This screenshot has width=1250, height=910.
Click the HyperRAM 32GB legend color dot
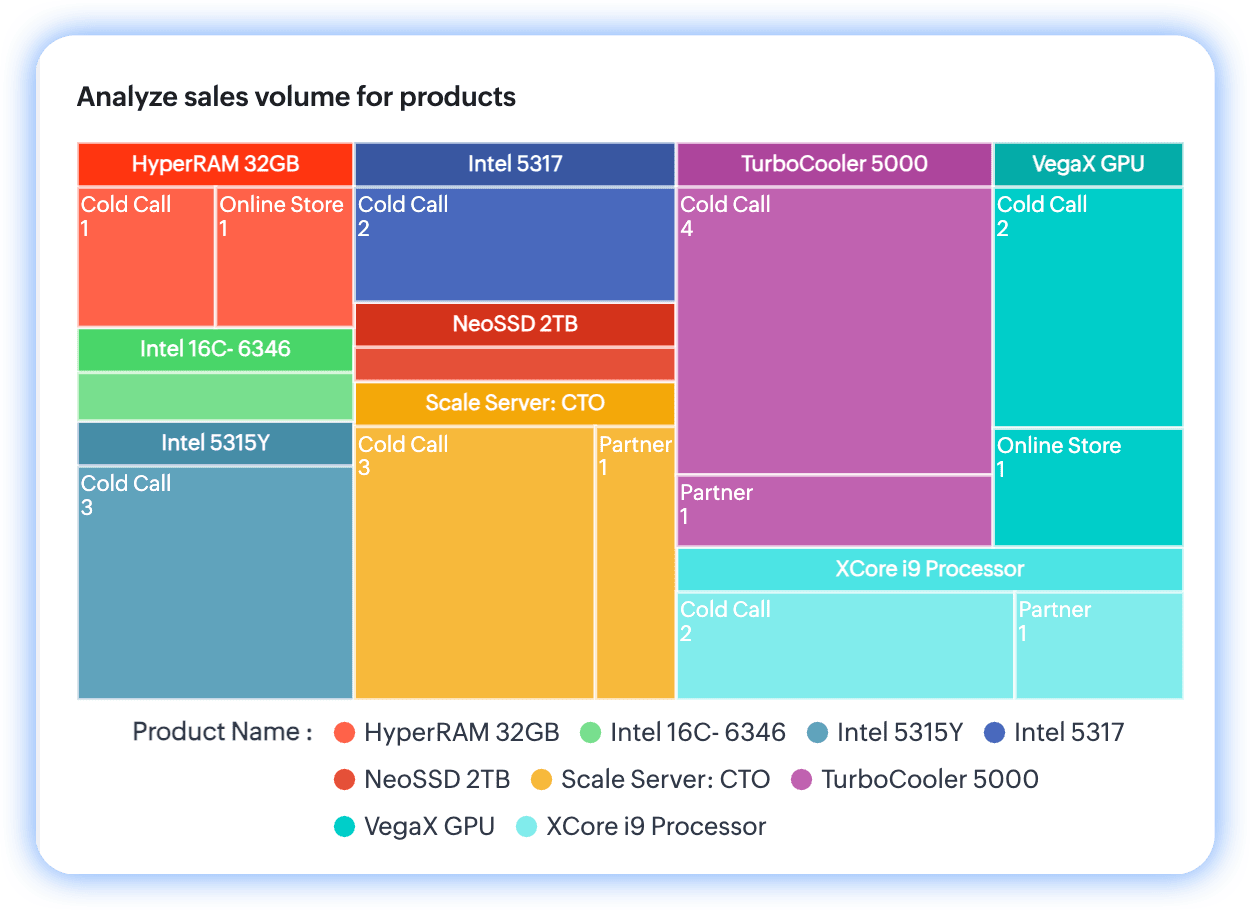point(344,733)
